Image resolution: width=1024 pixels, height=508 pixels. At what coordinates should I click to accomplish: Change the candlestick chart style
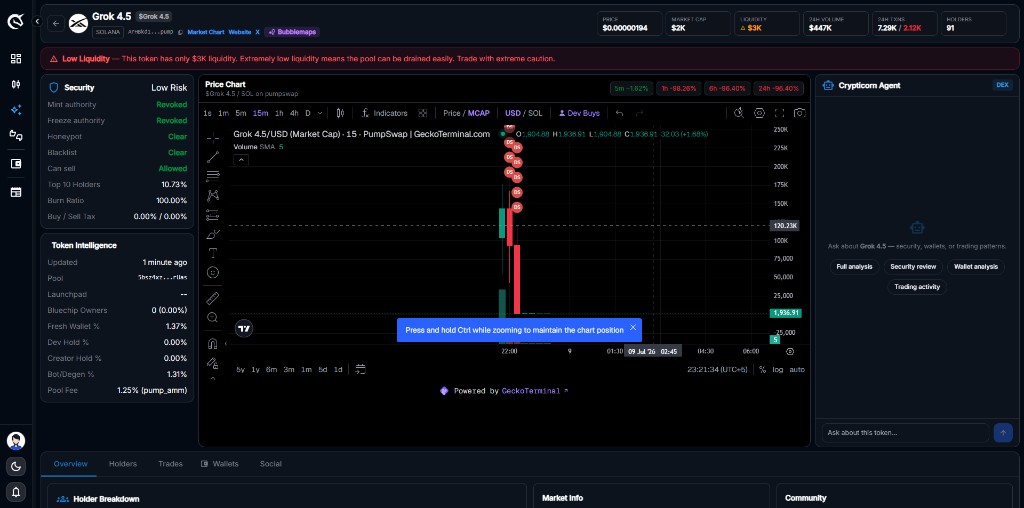click(x=340, y=113)
